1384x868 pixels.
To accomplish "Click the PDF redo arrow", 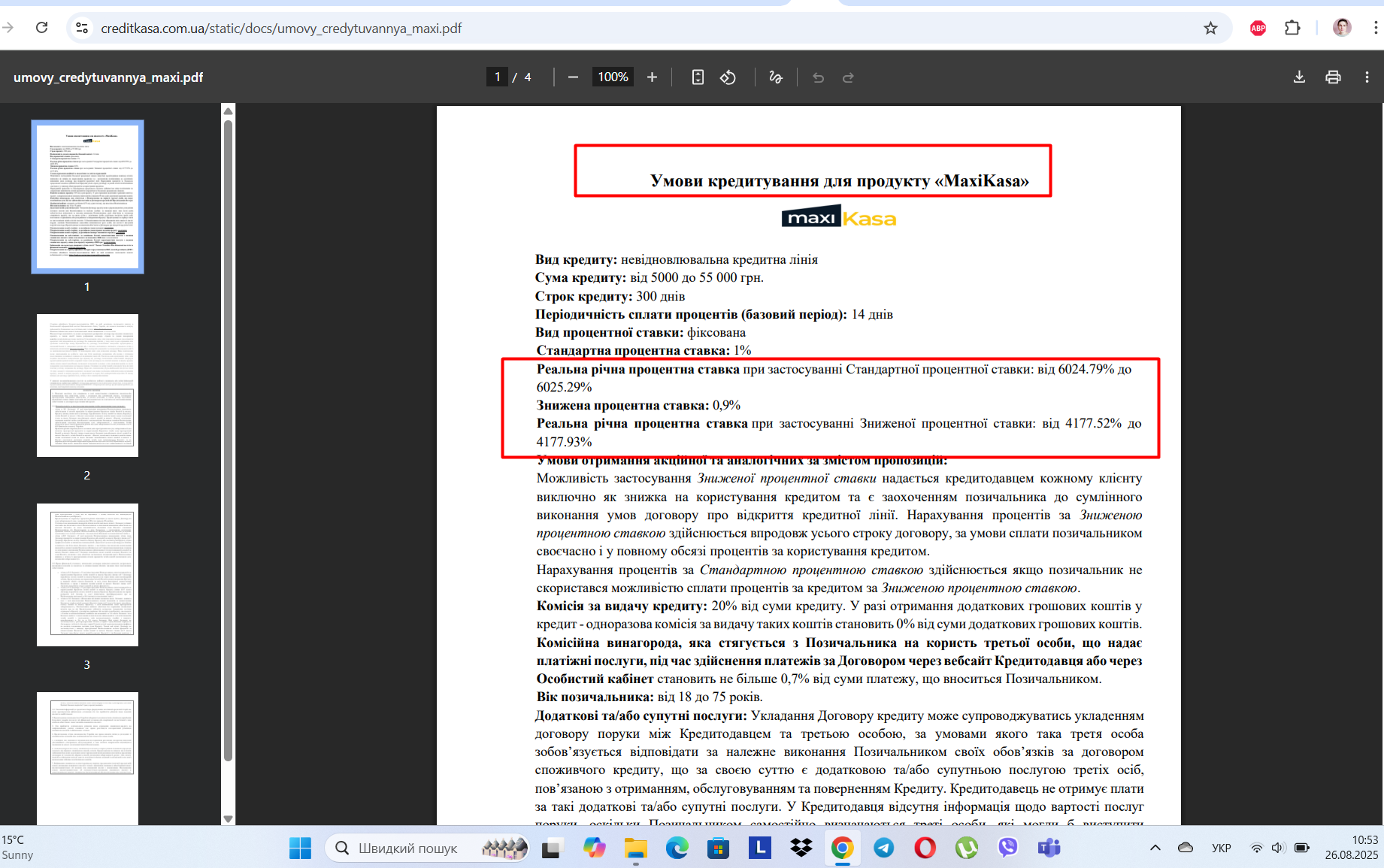I will click(x=848, y=77).
